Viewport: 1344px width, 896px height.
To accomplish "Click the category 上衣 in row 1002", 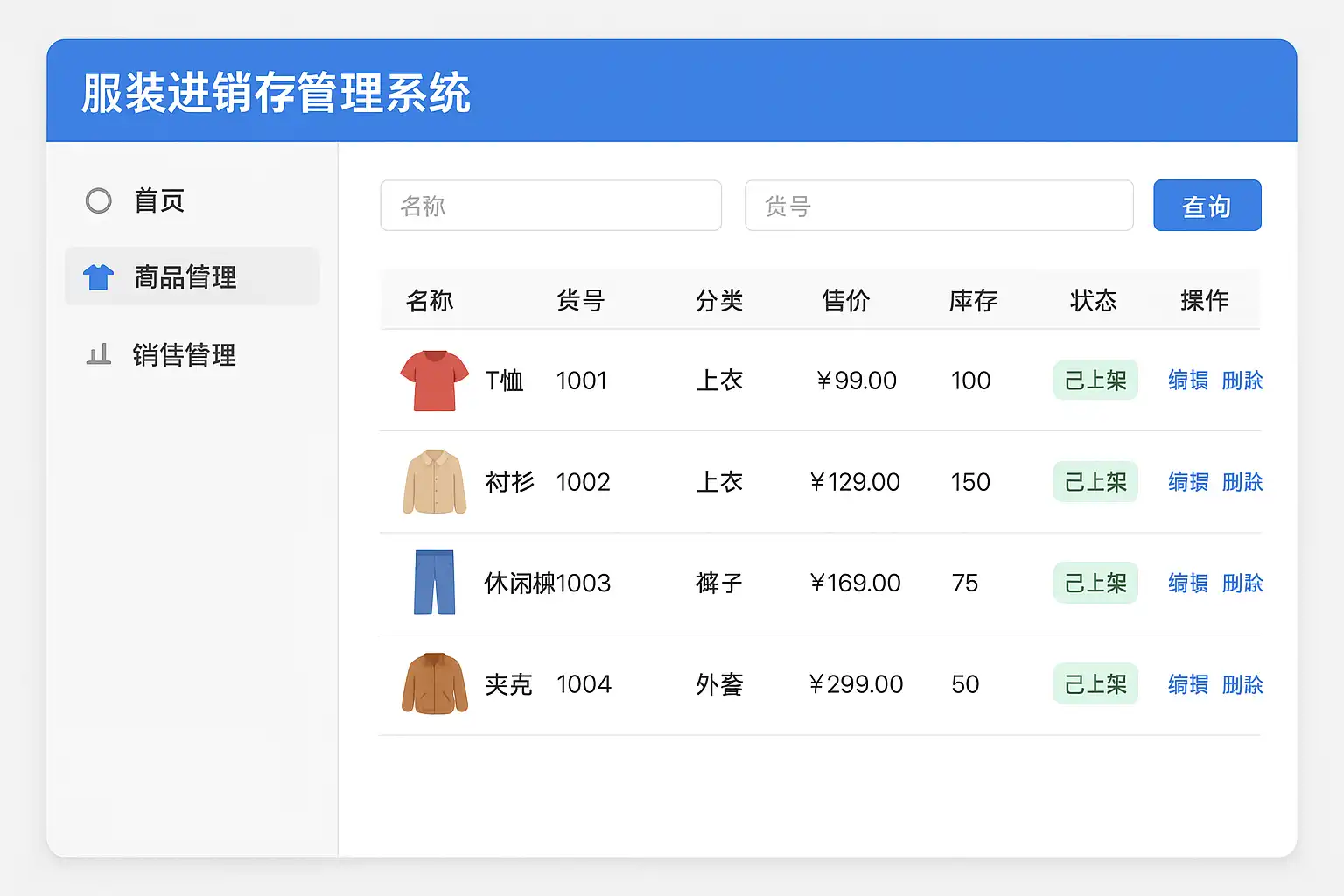I will (x=719, y=482).
